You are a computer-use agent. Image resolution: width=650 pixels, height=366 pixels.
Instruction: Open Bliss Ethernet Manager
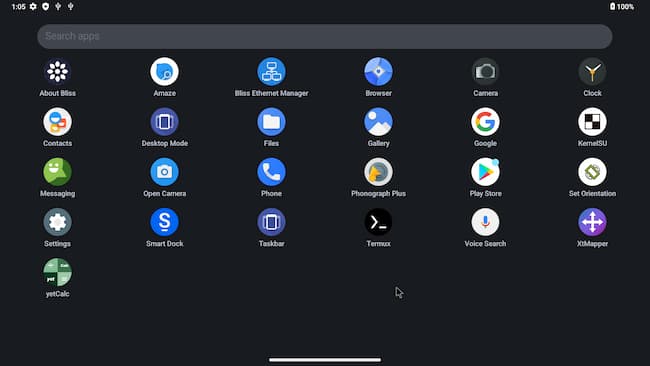click(272, 72)
